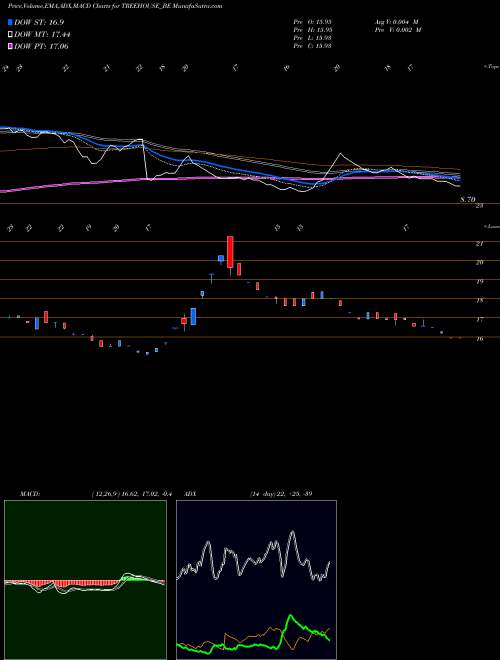This screenshot has width=500, height=660.
Task: Click the magenta DOW PT legend swatch
Action: (10, 46)
